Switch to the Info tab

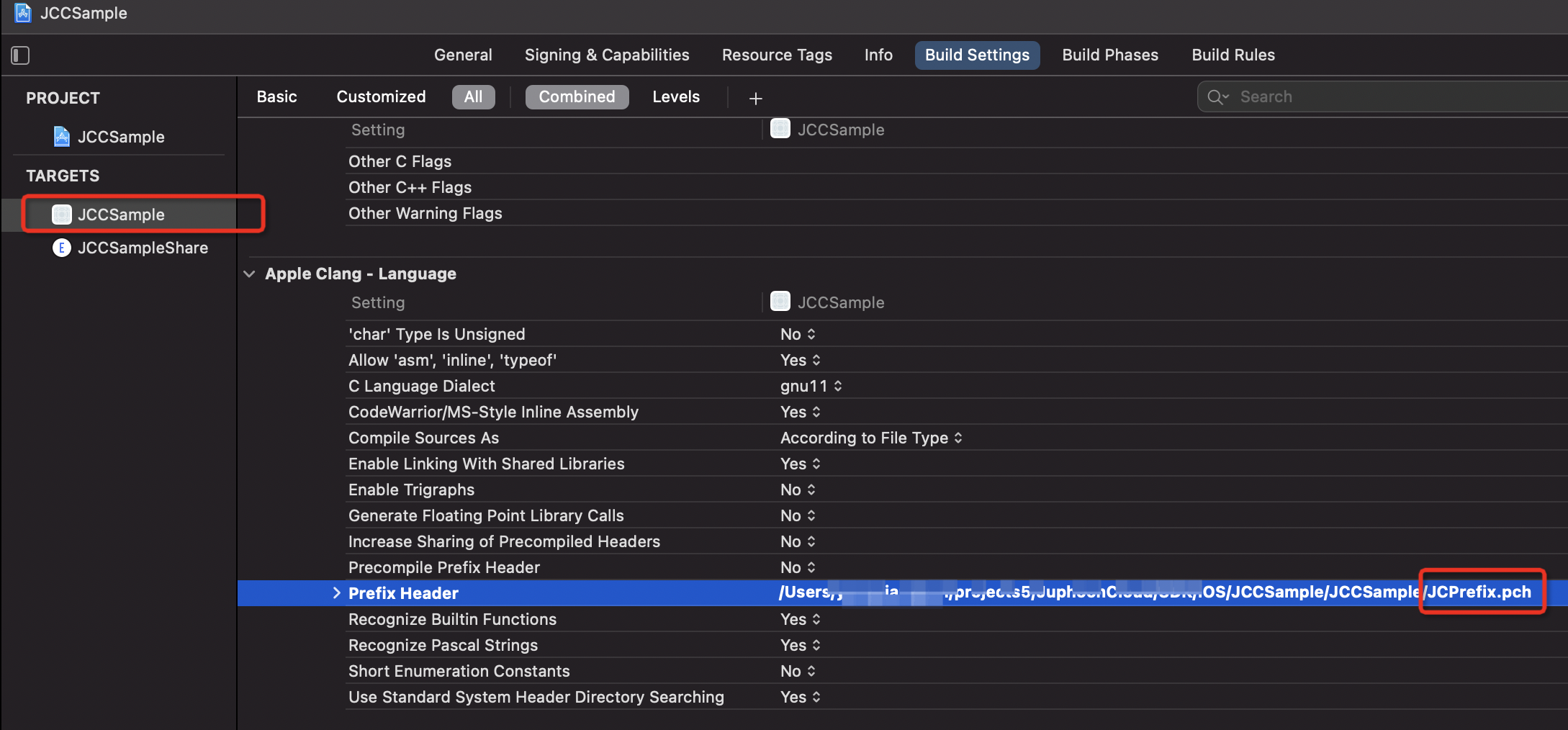pos(878,55)
